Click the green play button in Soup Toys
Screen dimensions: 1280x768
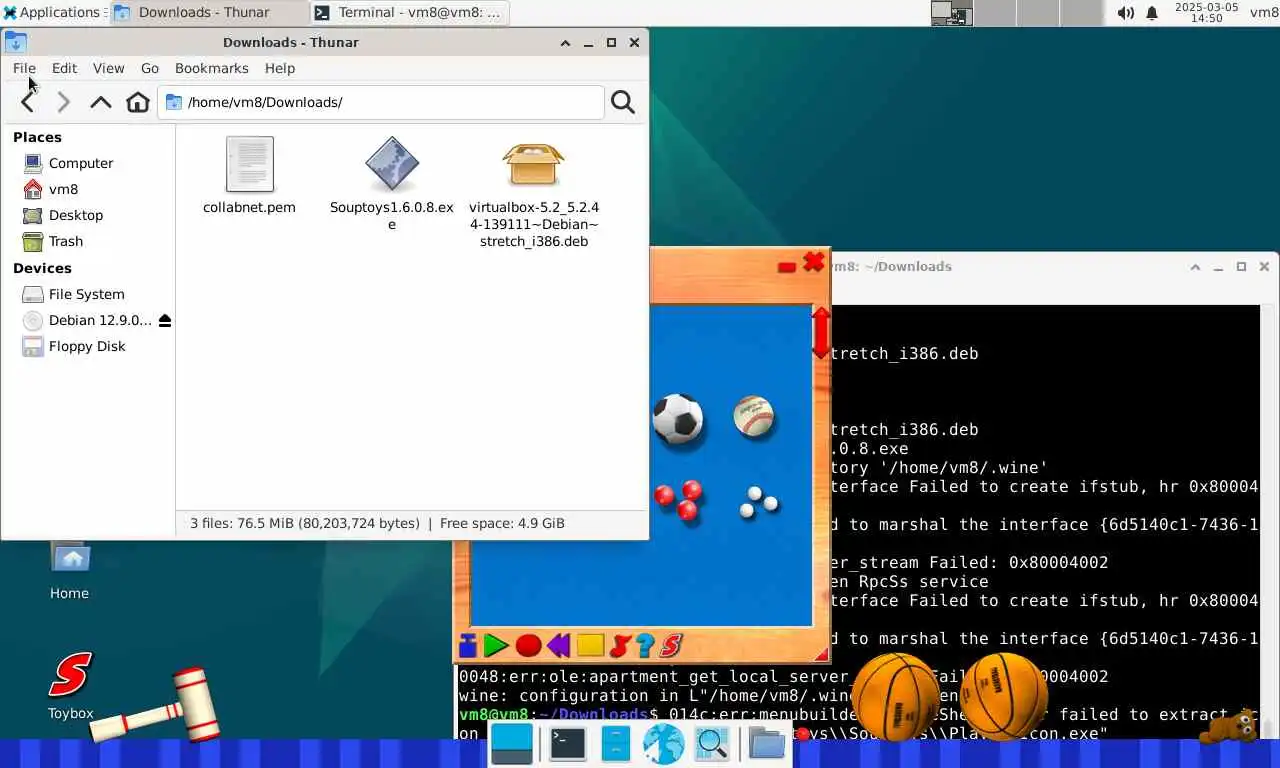click(x=496, y=646)
